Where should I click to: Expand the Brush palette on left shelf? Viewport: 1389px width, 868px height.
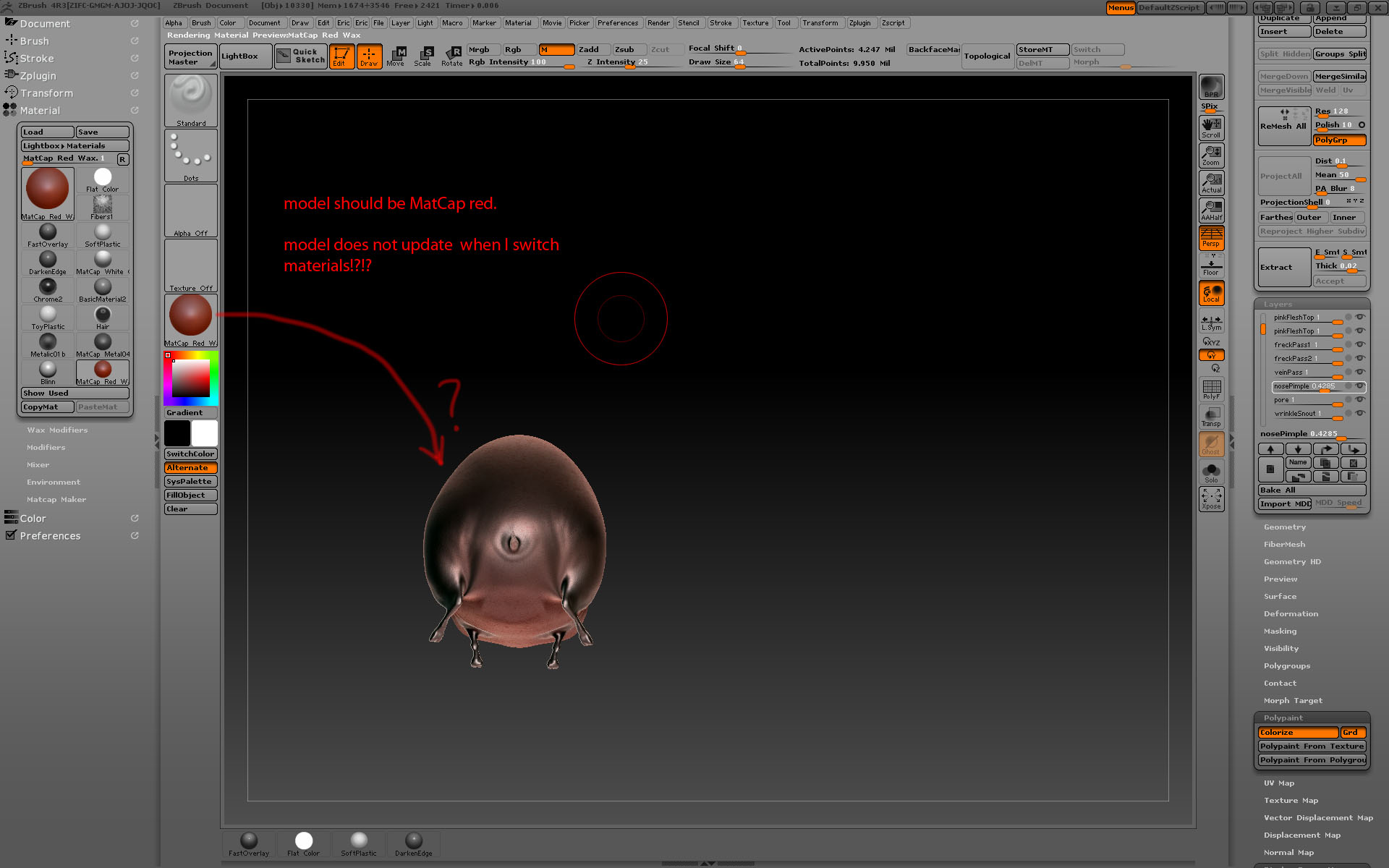pyautogui.click(x=35, y=41)
